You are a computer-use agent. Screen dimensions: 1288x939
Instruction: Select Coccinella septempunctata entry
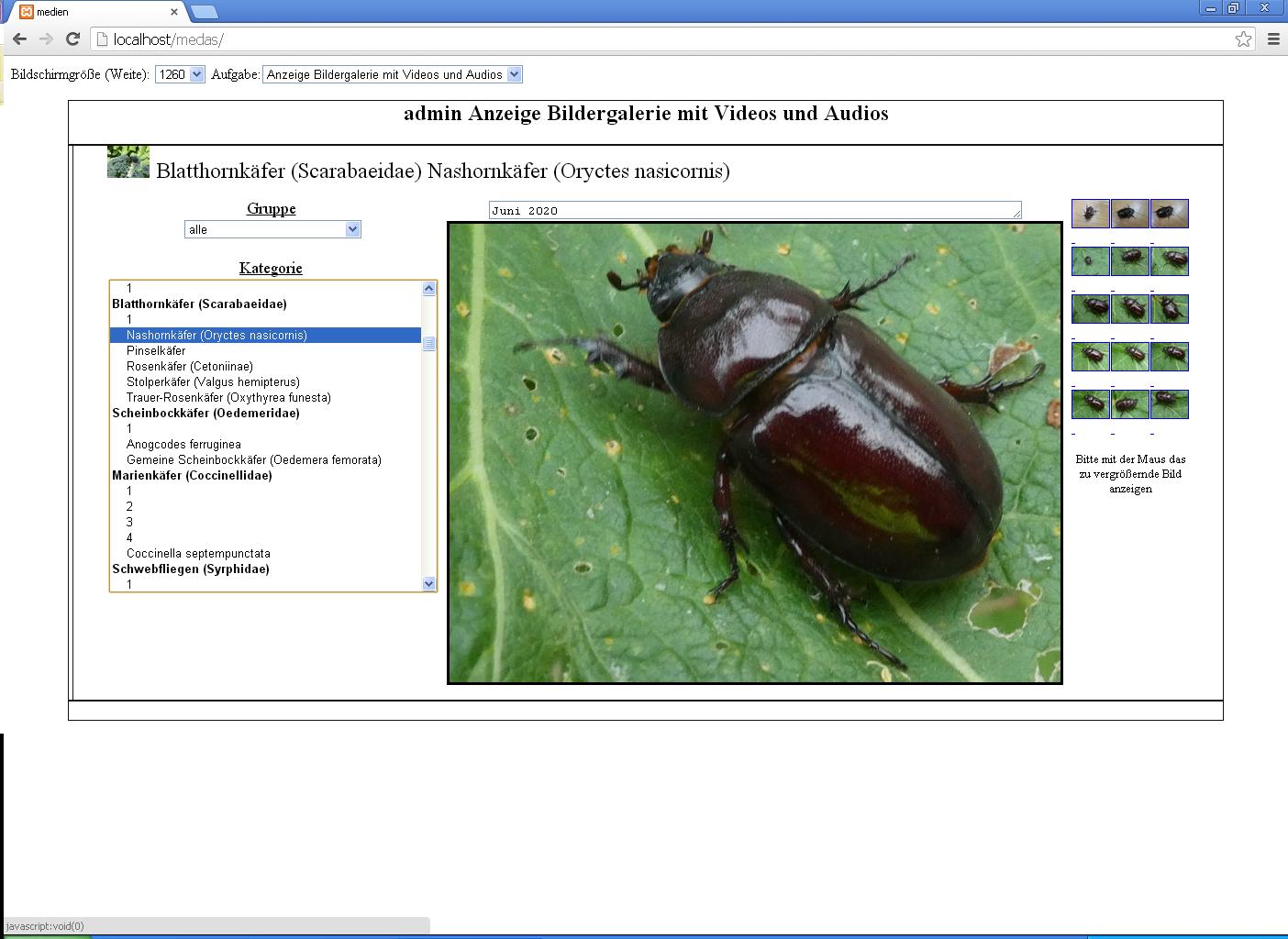tap(198, 553)
